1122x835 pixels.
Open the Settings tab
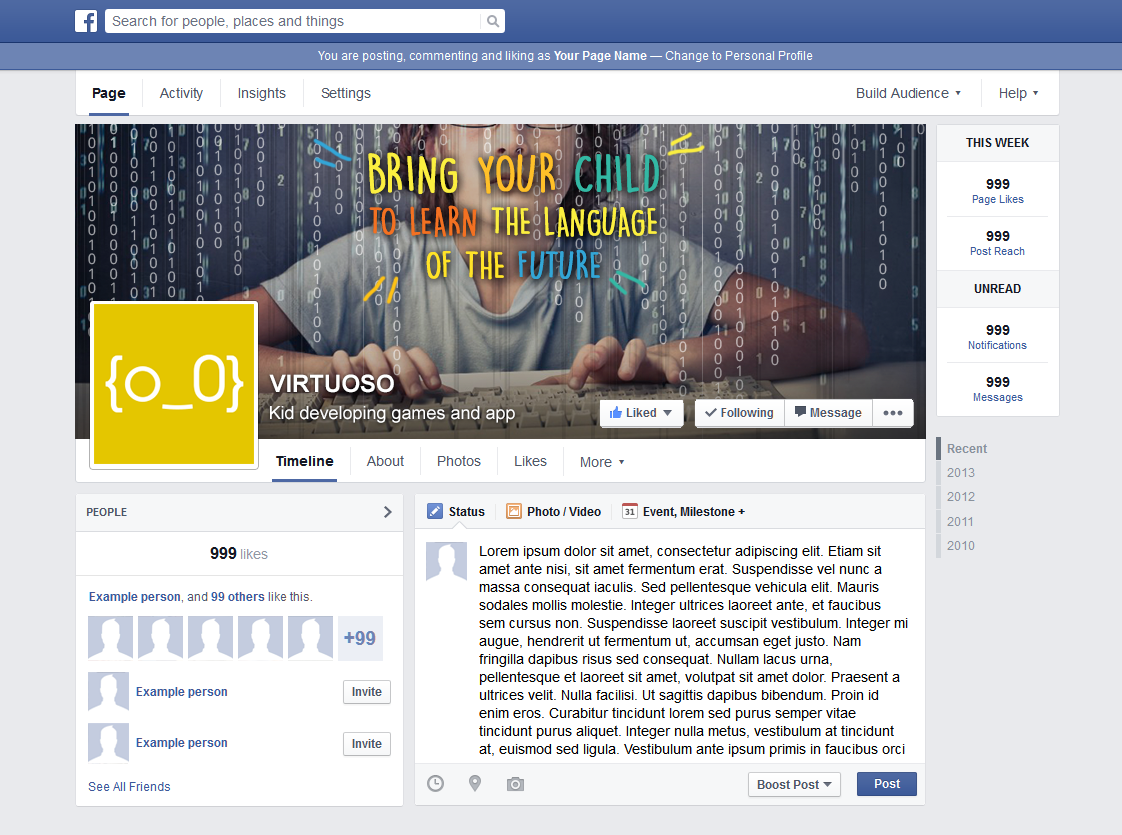(x=346, y=93)
